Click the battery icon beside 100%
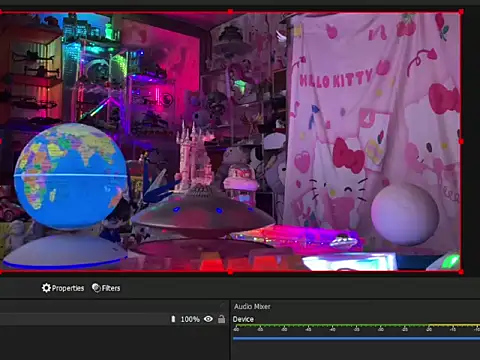 (x=173, y=319)
